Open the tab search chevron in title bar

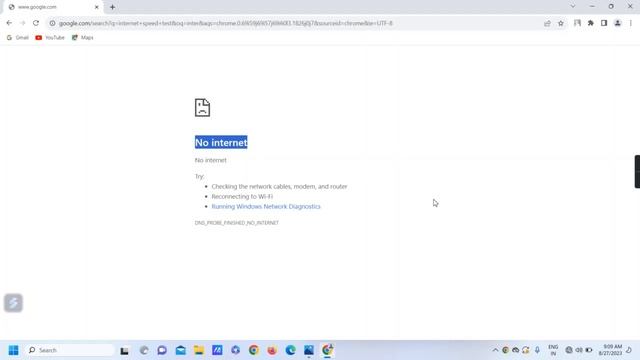(x=573, y=7)
